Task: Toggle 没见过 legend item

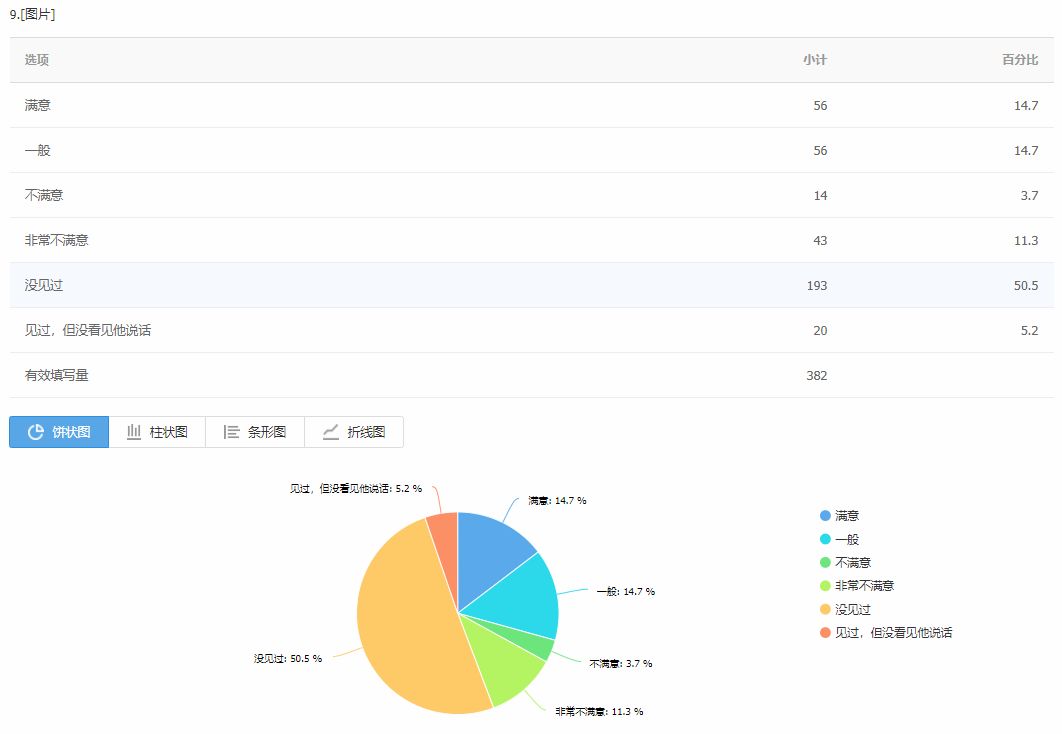Action: coord(845,609)
